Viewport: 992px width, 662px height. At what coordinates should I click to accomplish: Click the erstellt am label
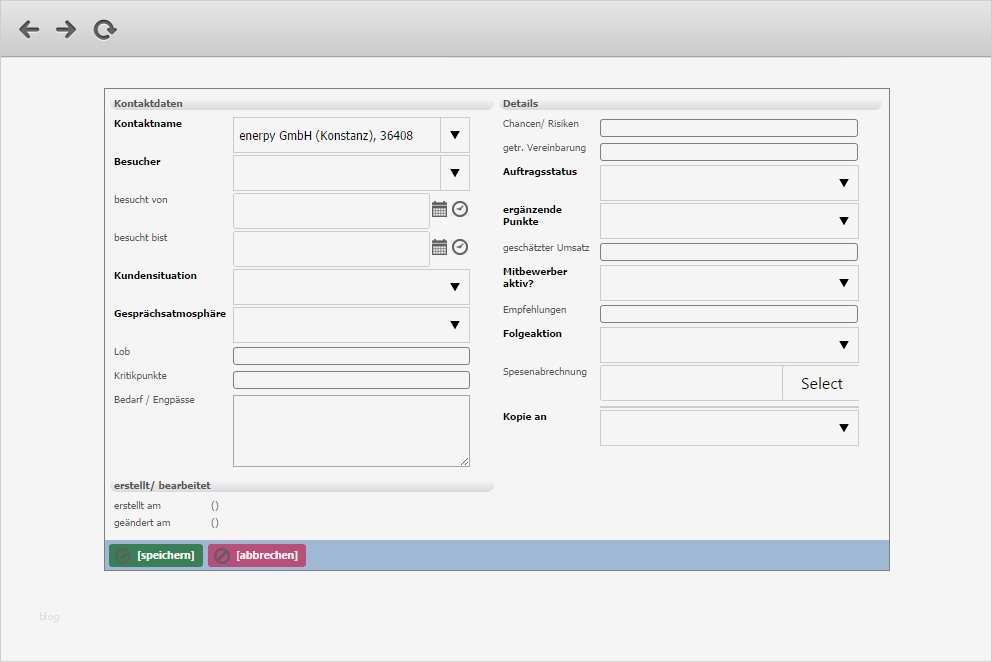[x=137, y=506]
